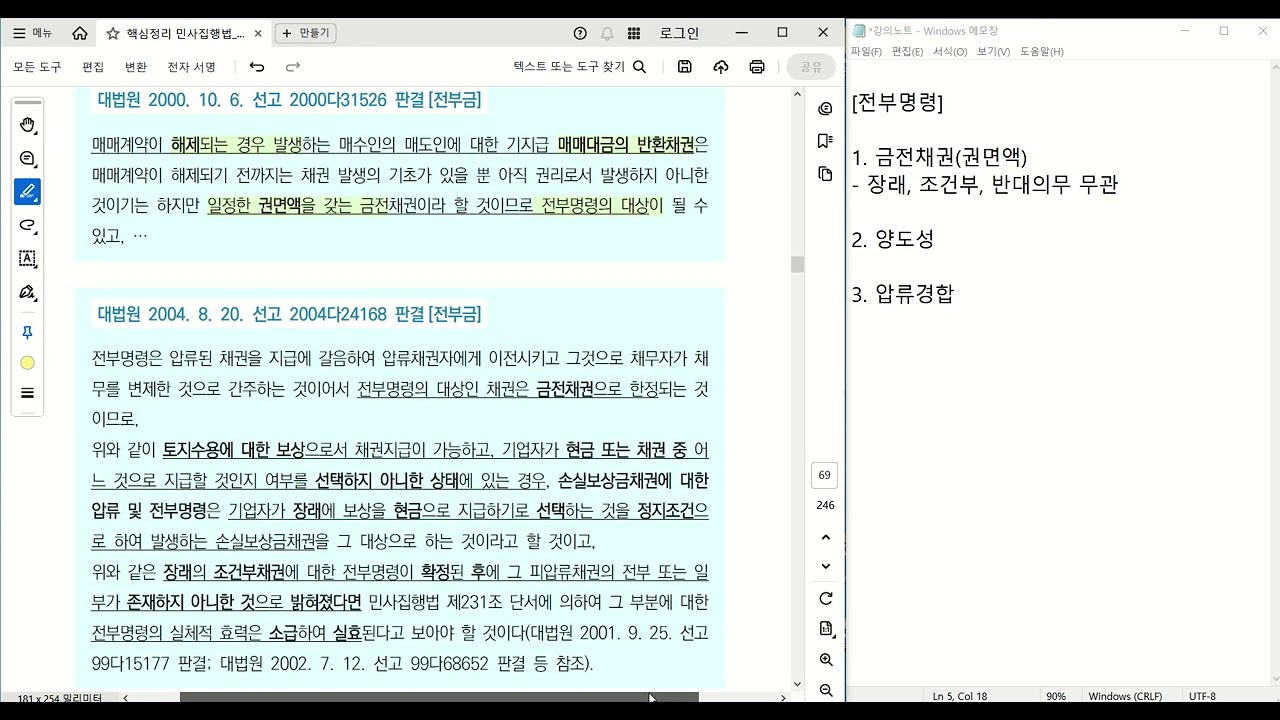Open the line thickness options icon
This screenshot has width=1280, height=720.
tap(28, 393)
